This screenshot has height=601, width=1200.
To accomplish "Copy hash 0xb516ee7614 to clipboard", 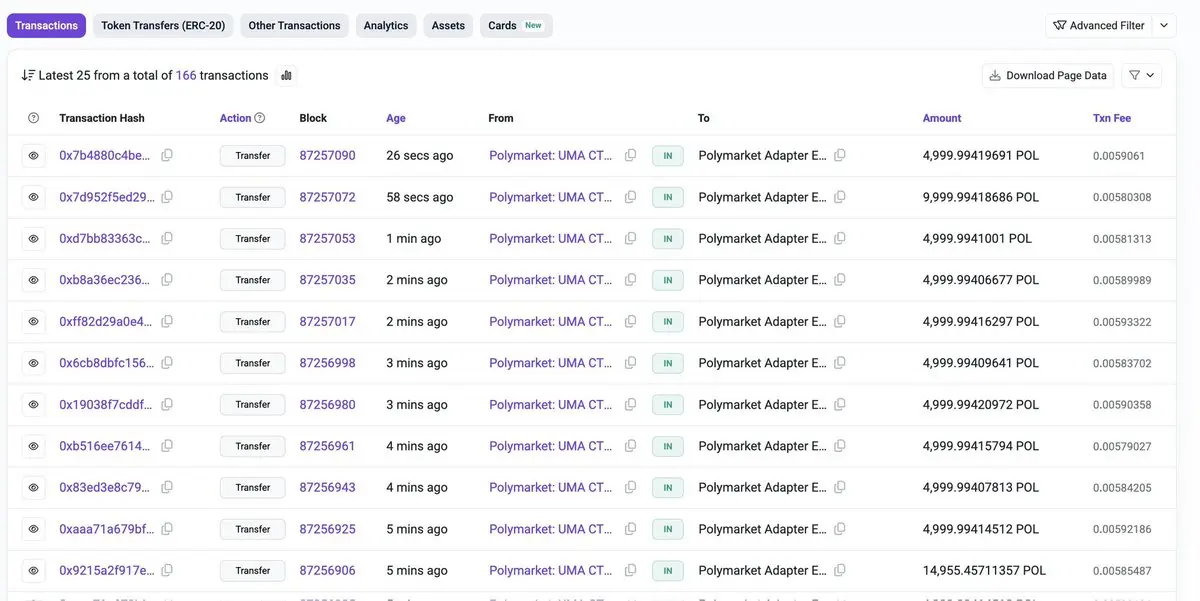I will (167, 446).
